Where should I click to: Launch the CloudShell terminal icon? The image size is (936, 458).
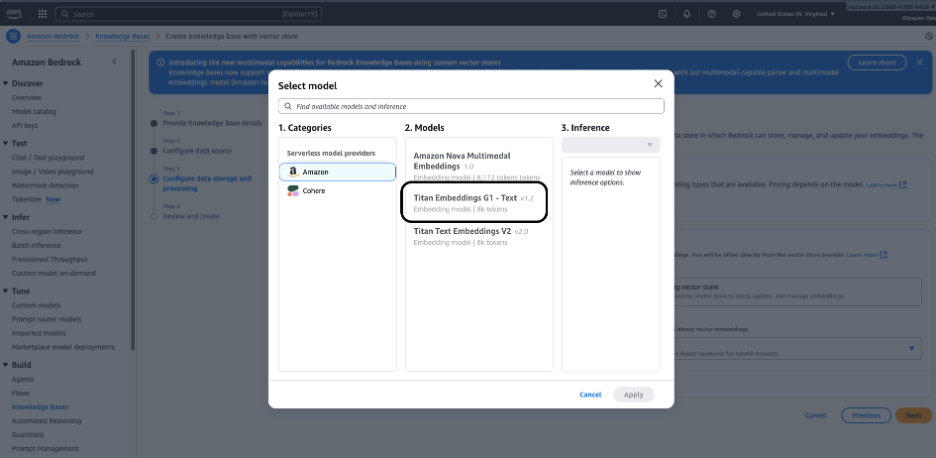click(x=663, y=14)
